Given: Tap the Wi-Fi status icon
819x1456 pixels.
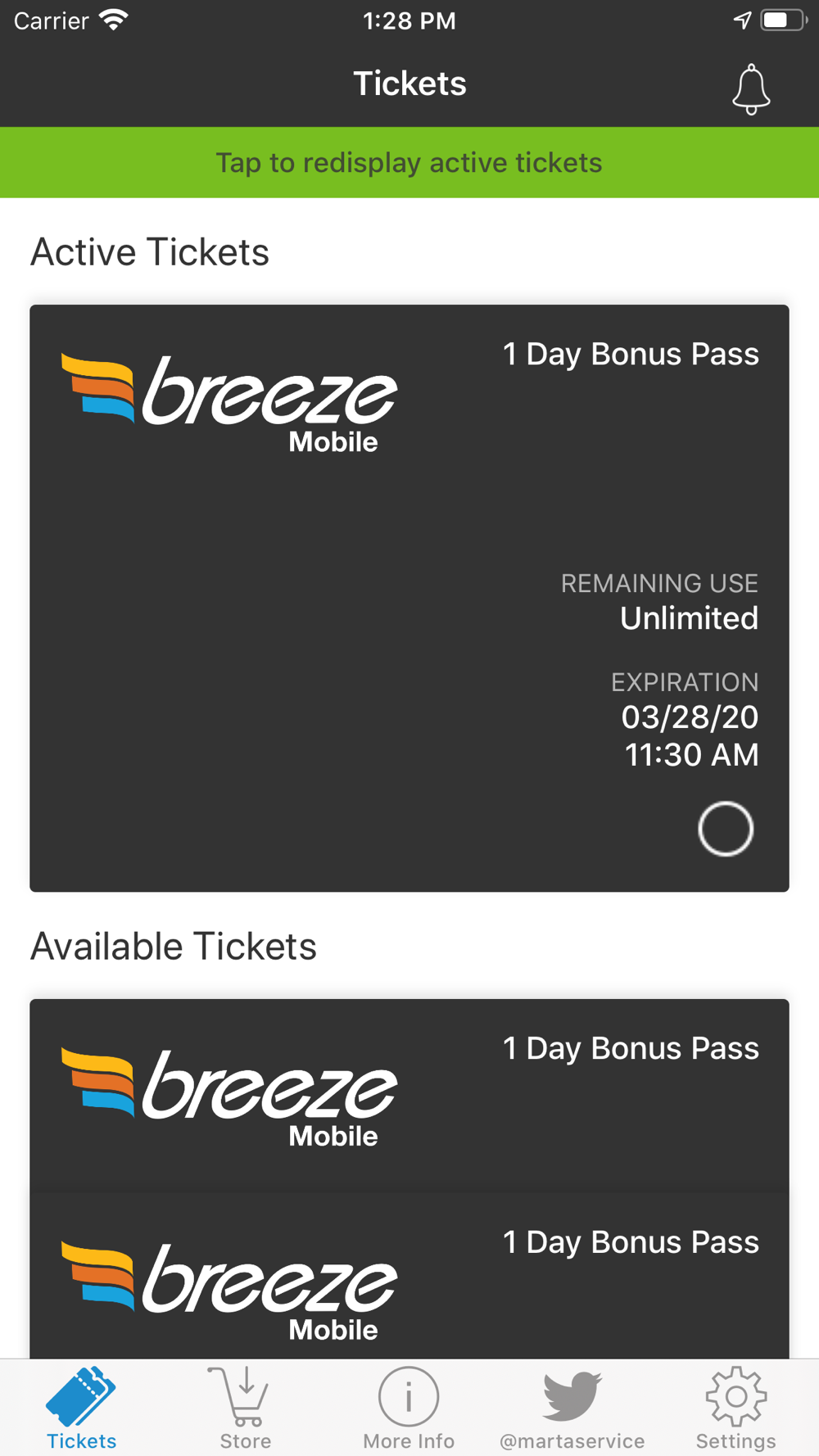Looking at the screenshot, I should [114, 20].
